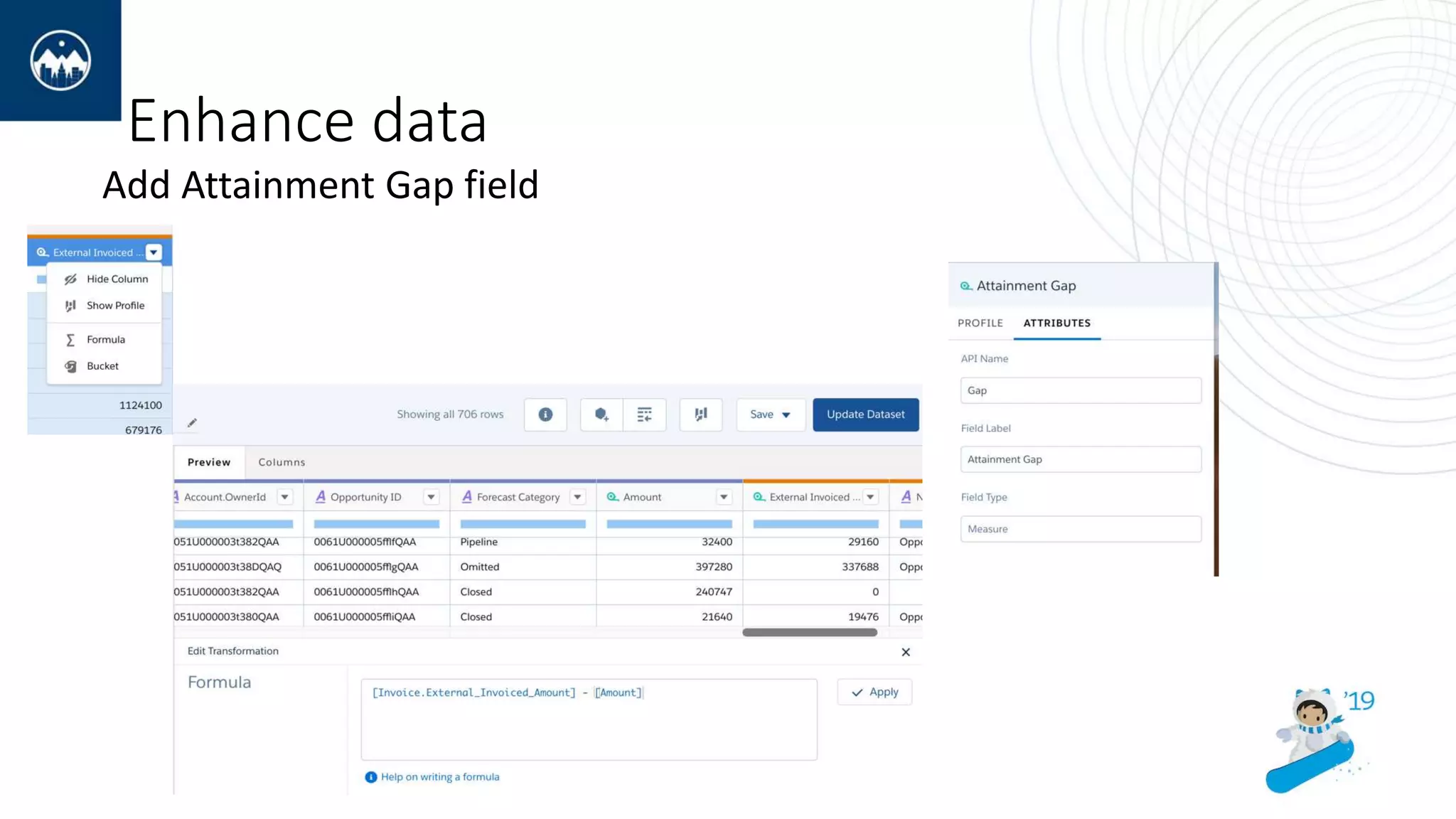The height and width of the screenshot is (819, 1456).
Task: Click the Apply formula button
Action: click(874, 692)
